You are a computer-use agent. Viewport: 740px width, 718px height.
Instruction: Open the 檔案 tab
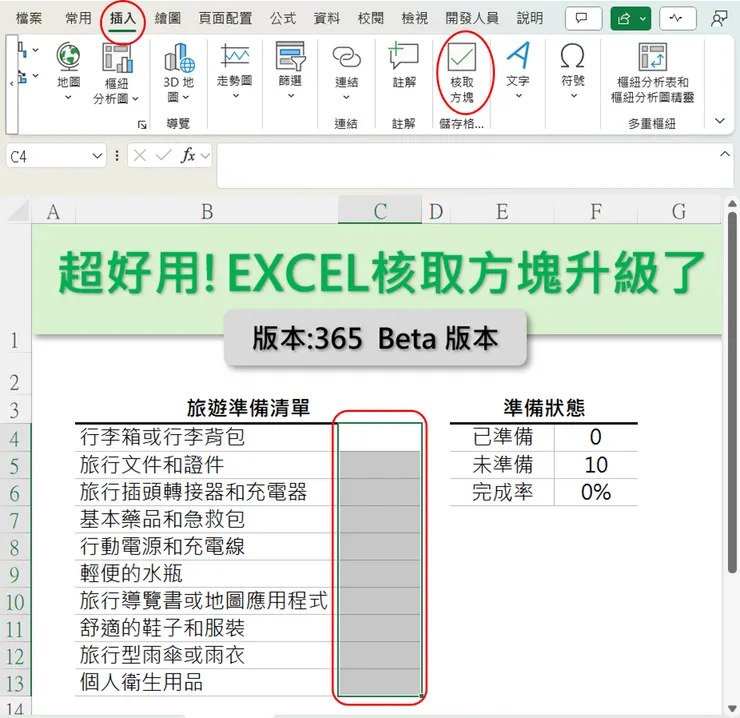[29, 18]
